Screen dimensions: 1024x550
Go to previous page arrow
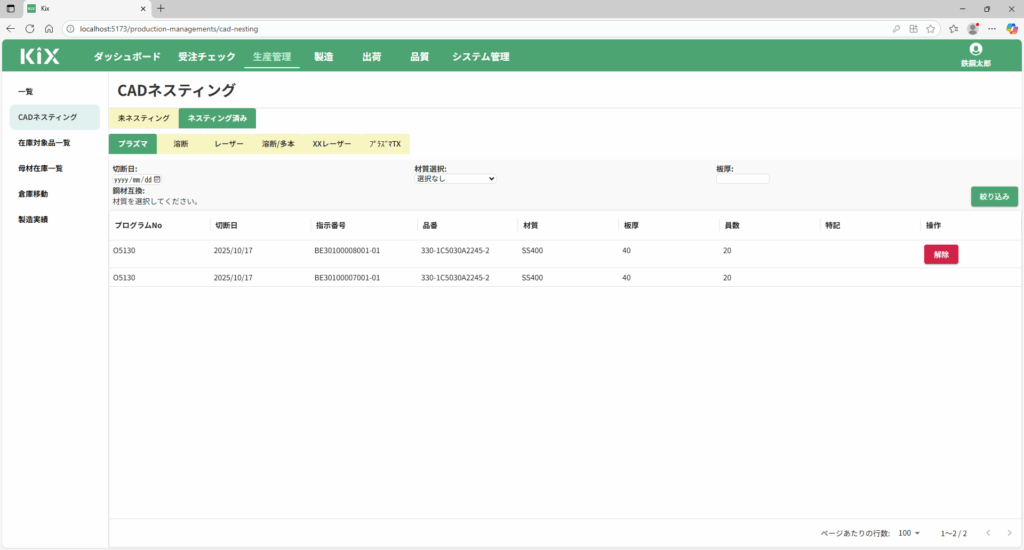point(987,533)
